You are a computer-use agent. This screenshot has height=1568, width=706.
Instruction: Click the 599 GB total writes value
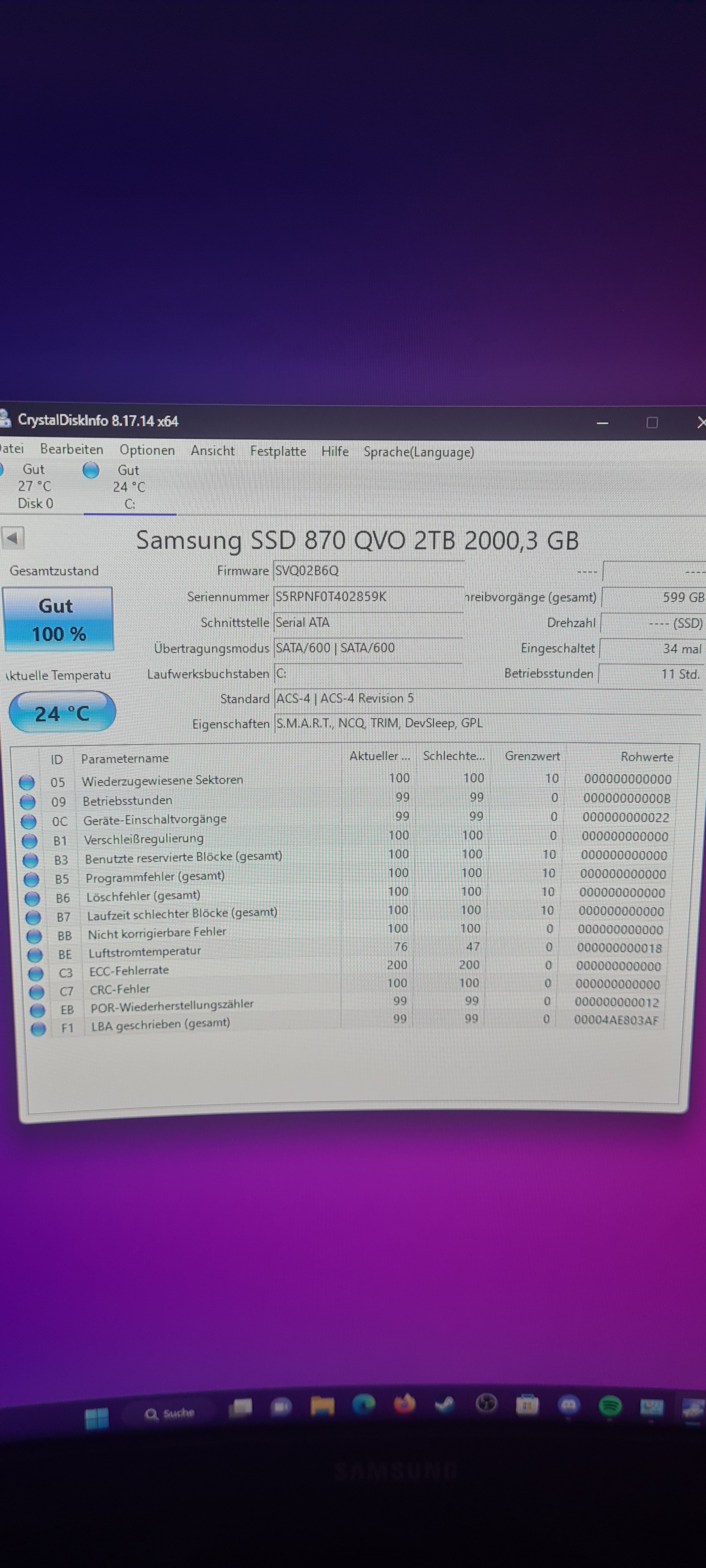[654, 598]
